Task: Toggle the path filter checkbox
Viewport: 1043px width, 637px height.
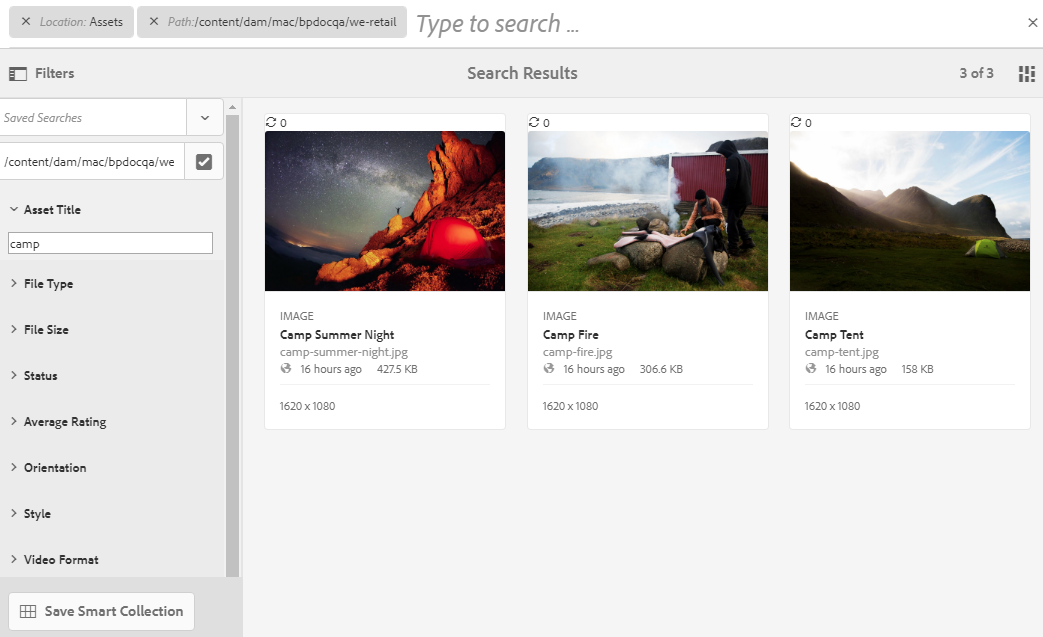Action: [x=204, y=161]
